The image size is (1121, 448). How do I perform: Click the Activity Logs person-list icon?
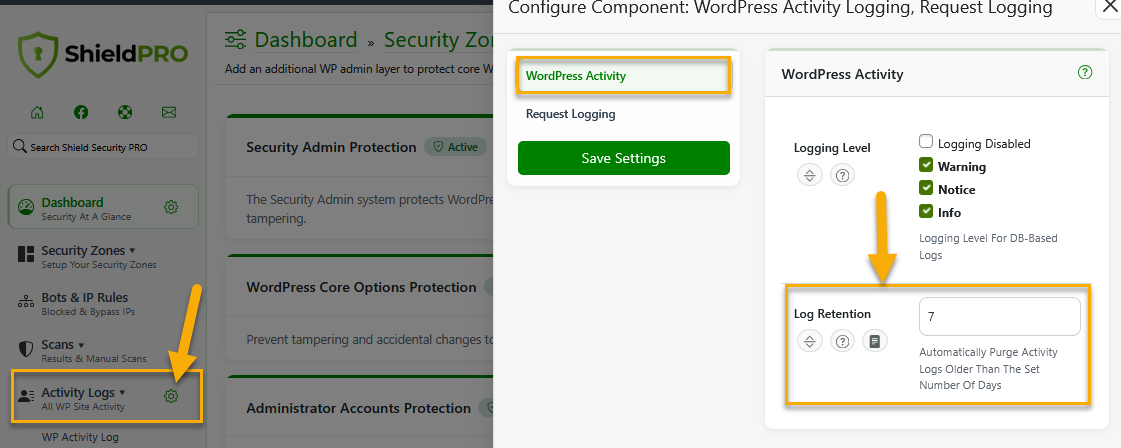(x=26, y=397)
